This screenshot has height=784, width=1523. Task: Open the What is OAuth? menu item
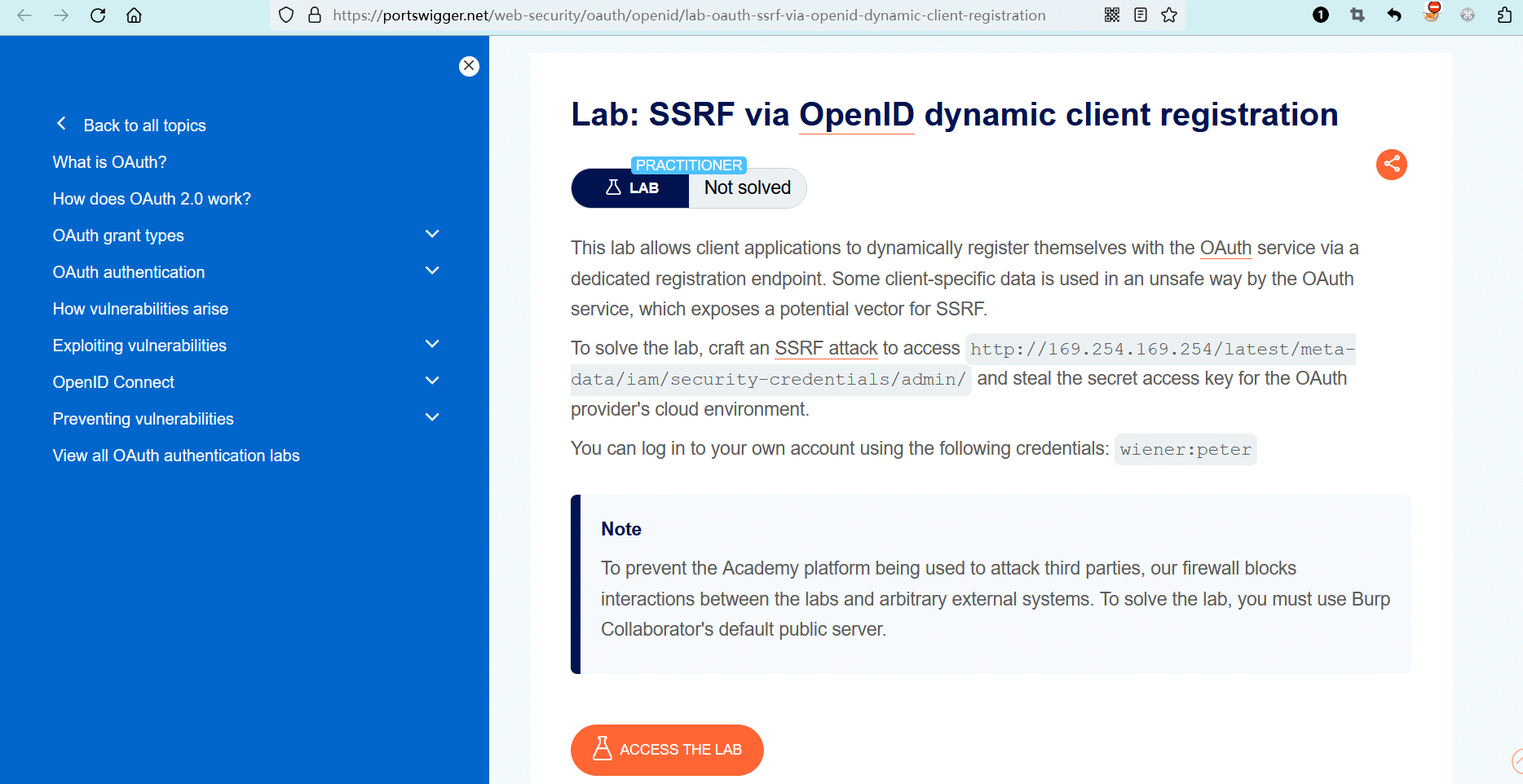point(109,162)
